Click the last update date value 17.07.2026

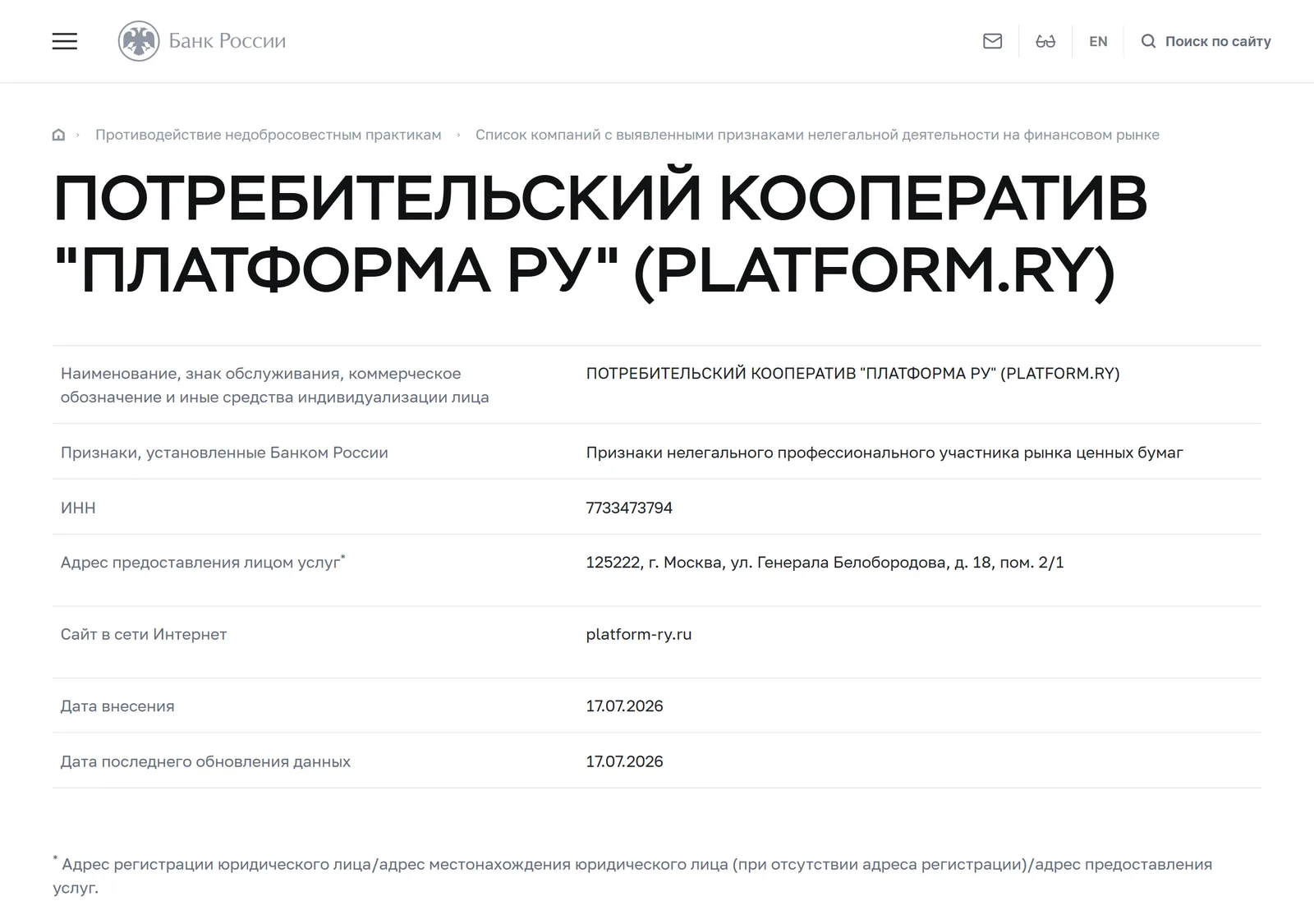(x=624, y=761)
